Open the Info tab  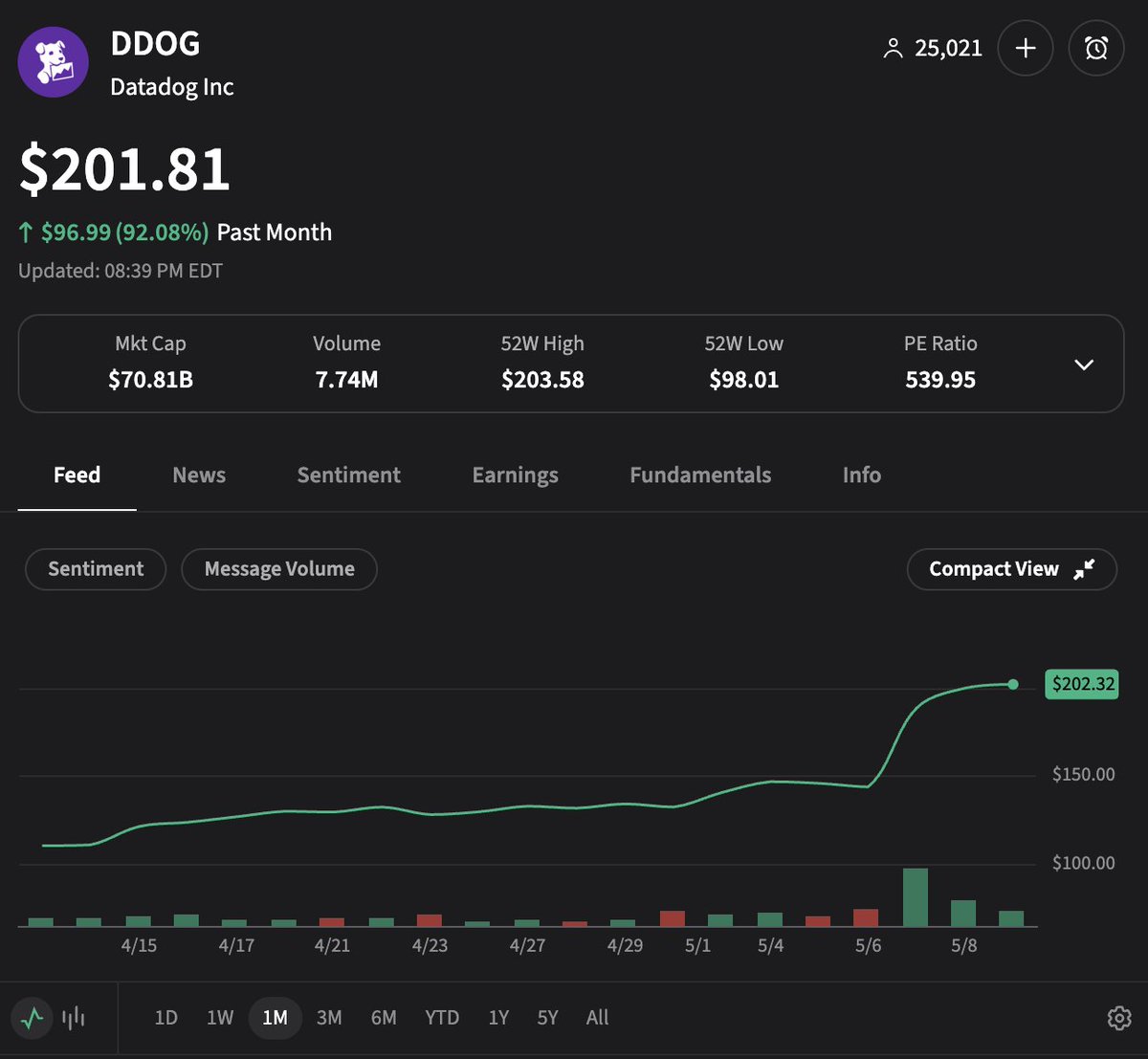(x=862, y=475)
